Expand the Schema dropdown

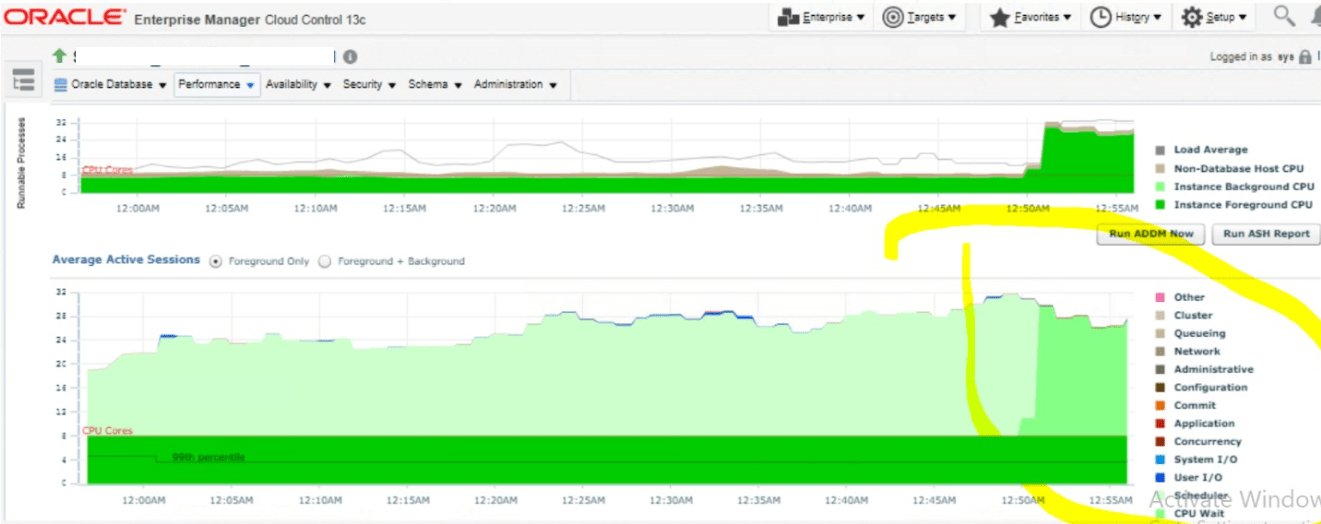tap(435, 85)
